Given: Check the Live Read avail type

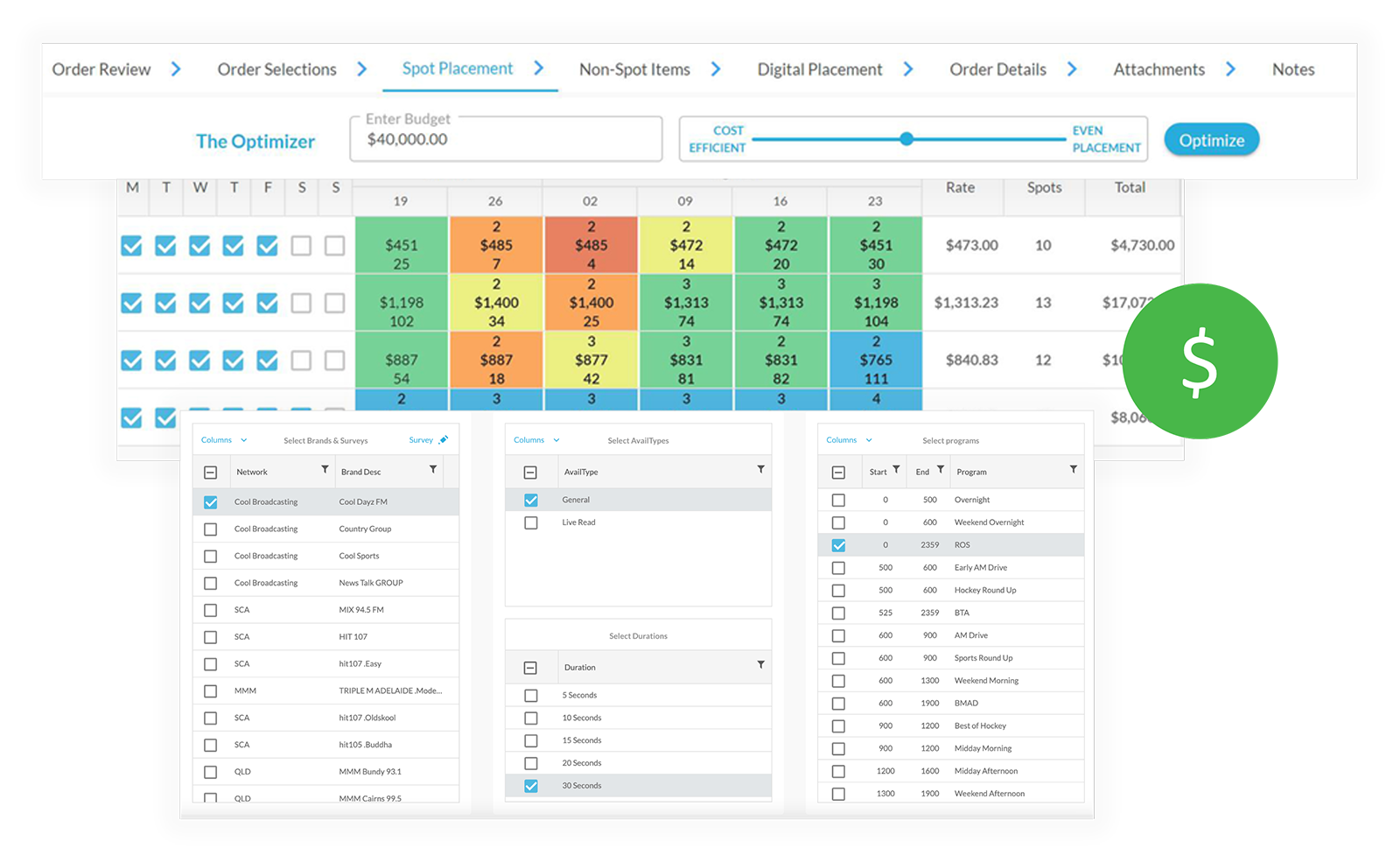Looking at the screenshot, I should 530,522.
